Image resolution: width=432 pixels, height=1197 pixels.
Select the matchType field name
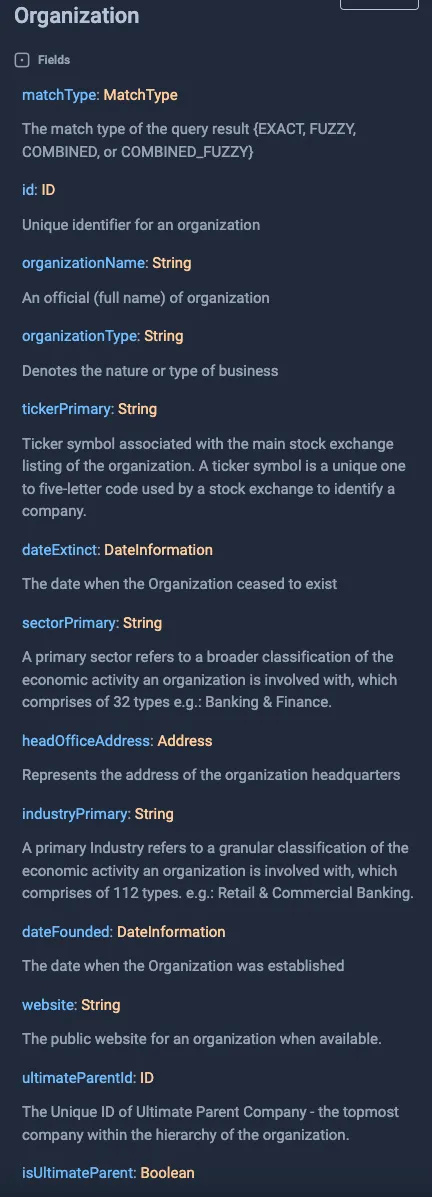60,95
